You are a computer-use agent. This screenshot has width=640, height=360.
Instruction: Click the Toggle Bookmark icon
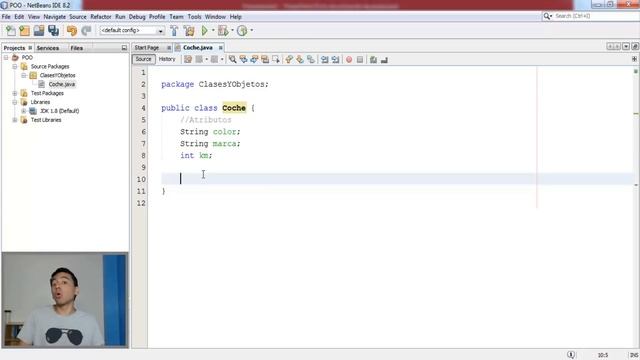pos(311,60)
